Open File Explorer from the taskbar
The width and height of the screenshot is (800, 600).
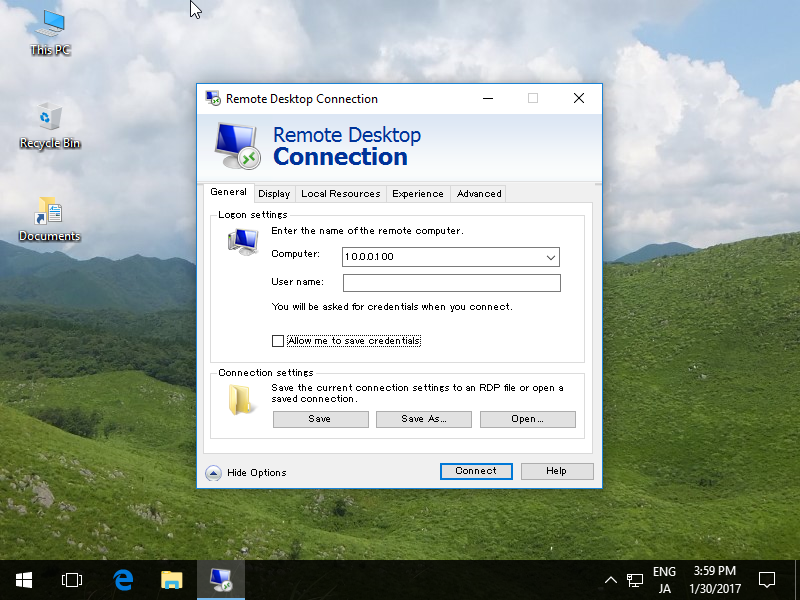coord(171,579)
